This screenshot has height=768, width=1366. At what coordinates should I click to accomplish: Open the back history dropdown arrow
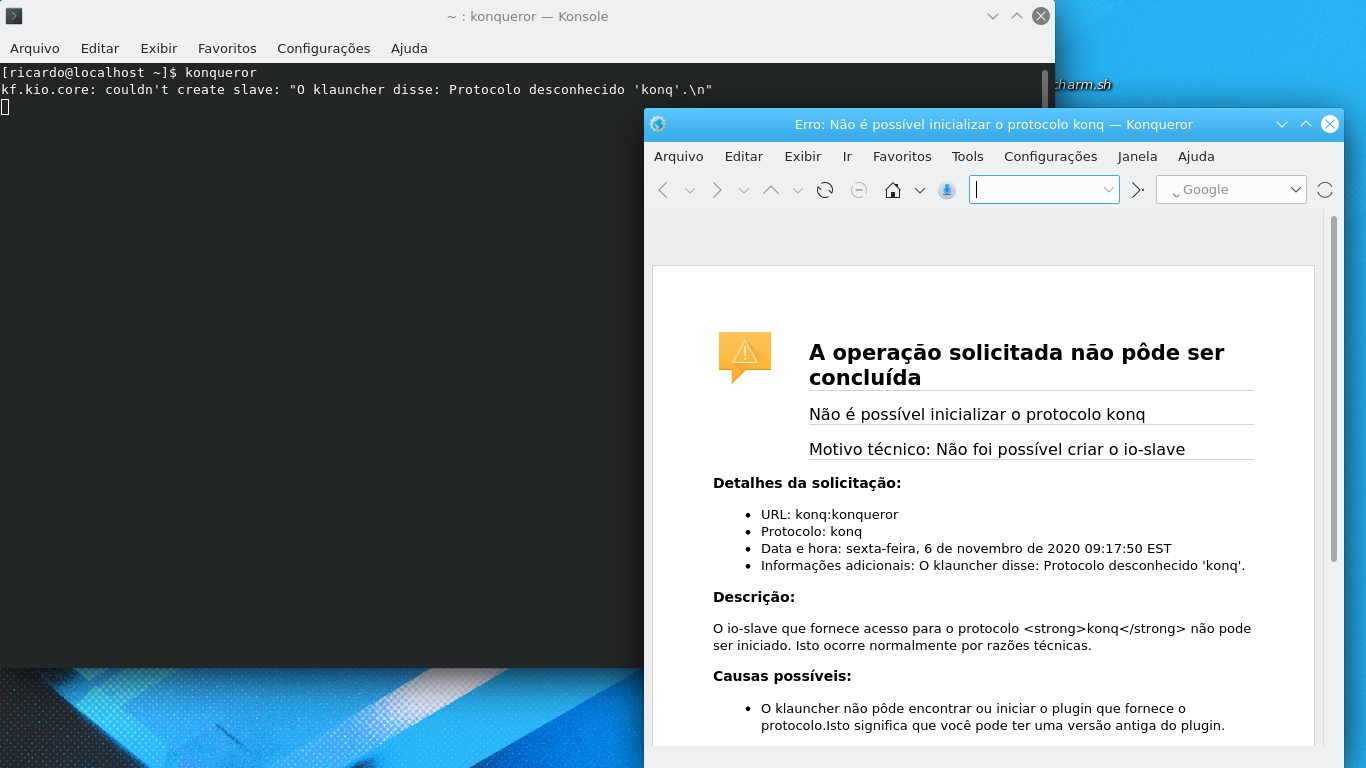coord(690,190)
